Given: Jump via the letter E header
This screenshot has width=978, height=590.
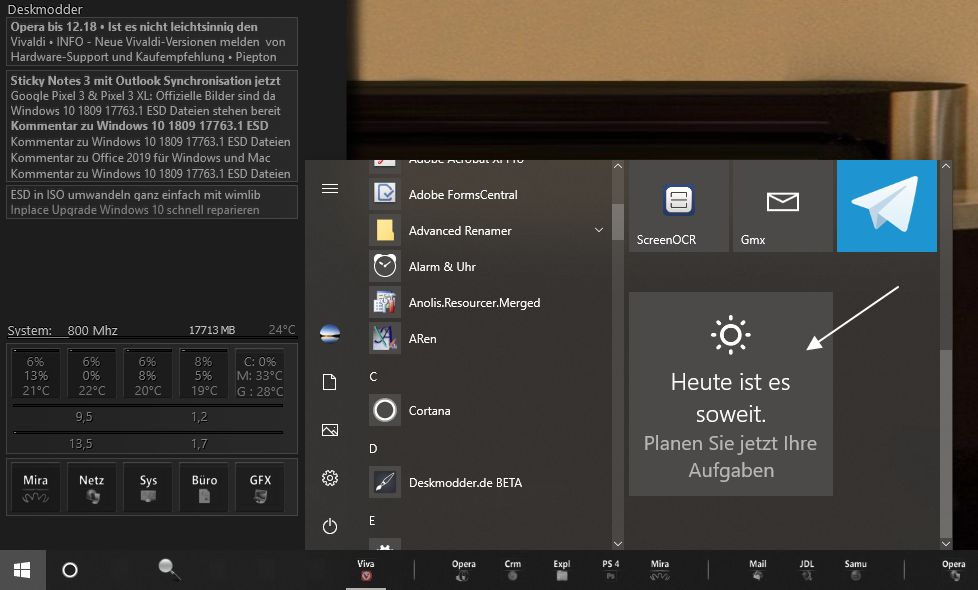Looking at the screenshot, I should pyautogui.click(x=372, y=521).
